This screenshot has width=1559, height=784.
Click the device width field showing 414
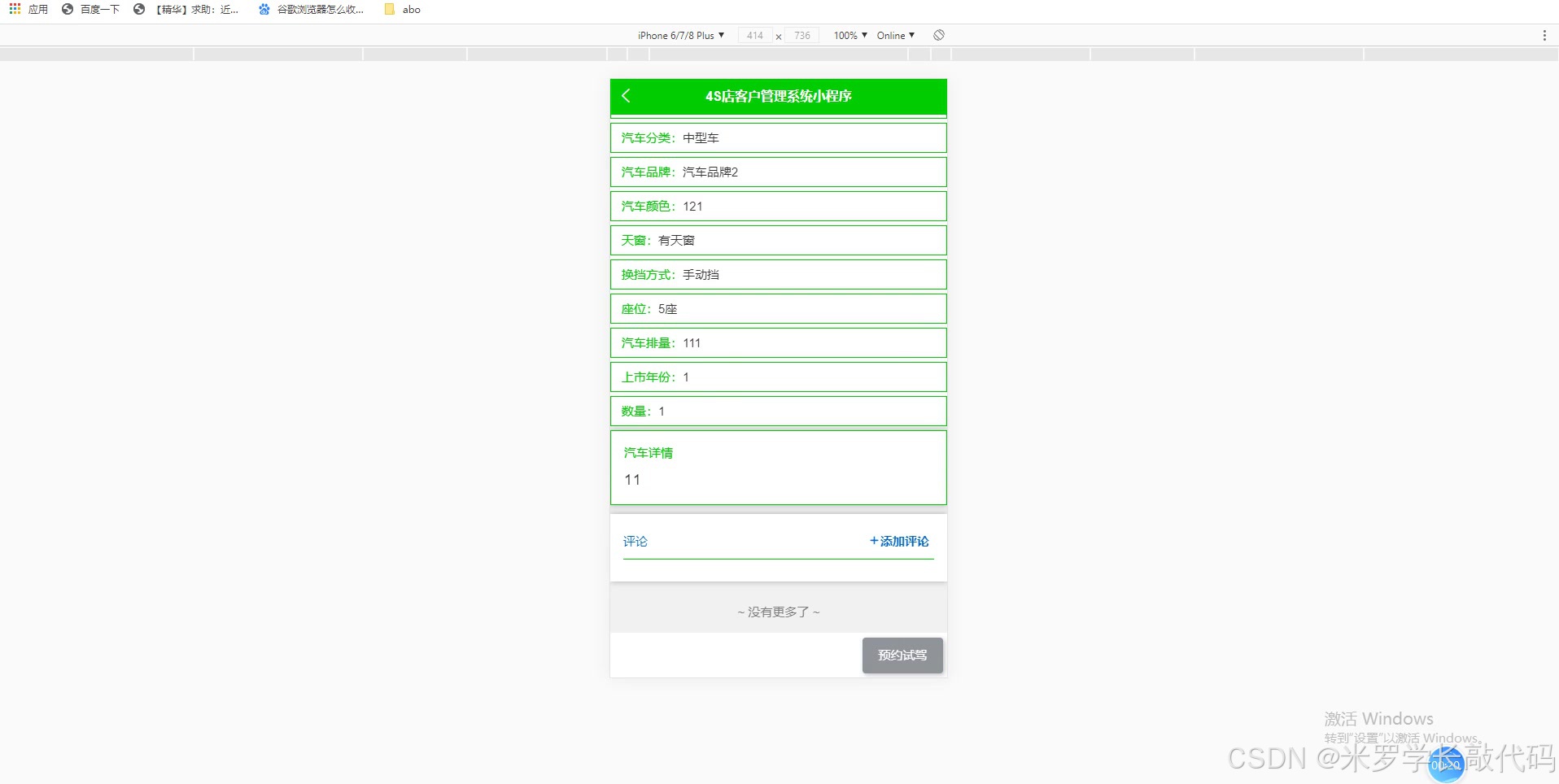coord(753,35)
